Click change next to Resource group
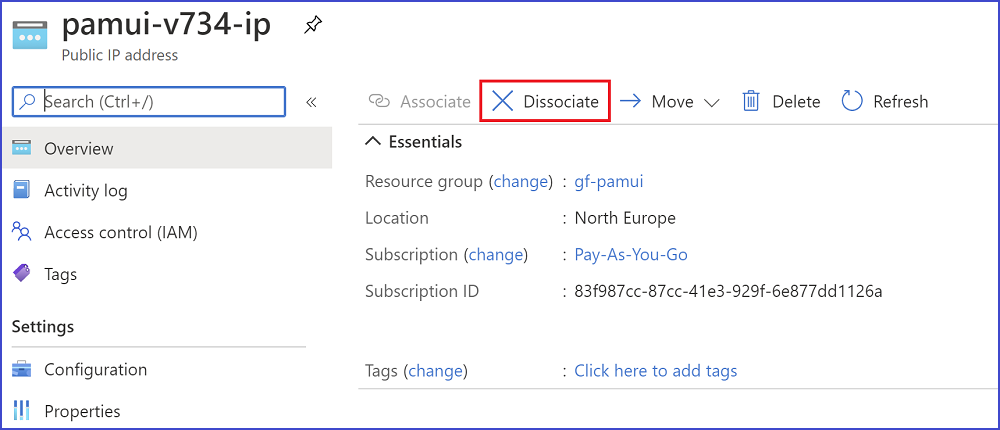 pos(520,182)
